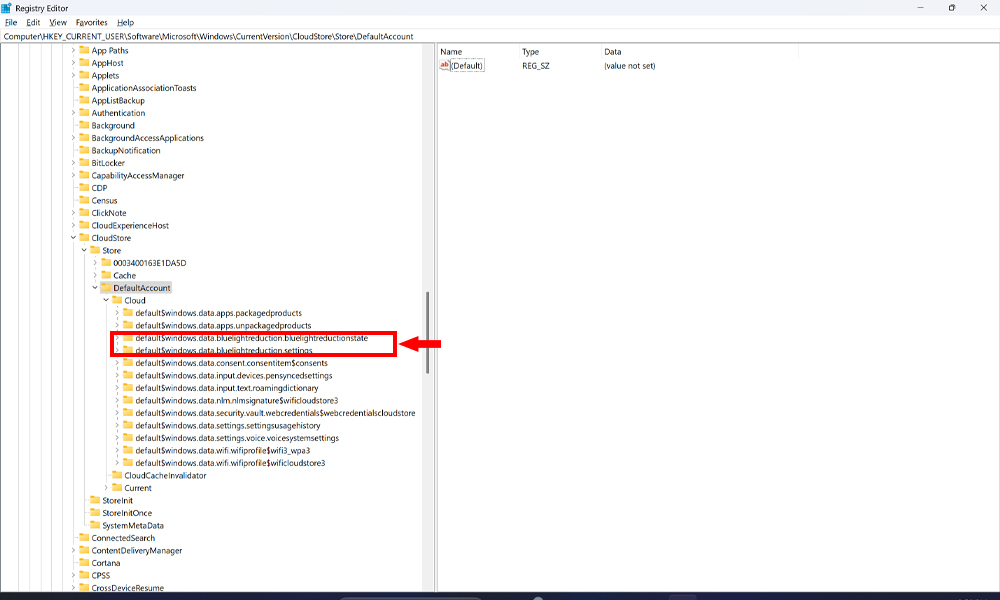Image resolution: width=1000 pixels, height=600 pixels.
Task: Click the Registry Editor app icon in title bar
Action: click(x=7, y=7)
